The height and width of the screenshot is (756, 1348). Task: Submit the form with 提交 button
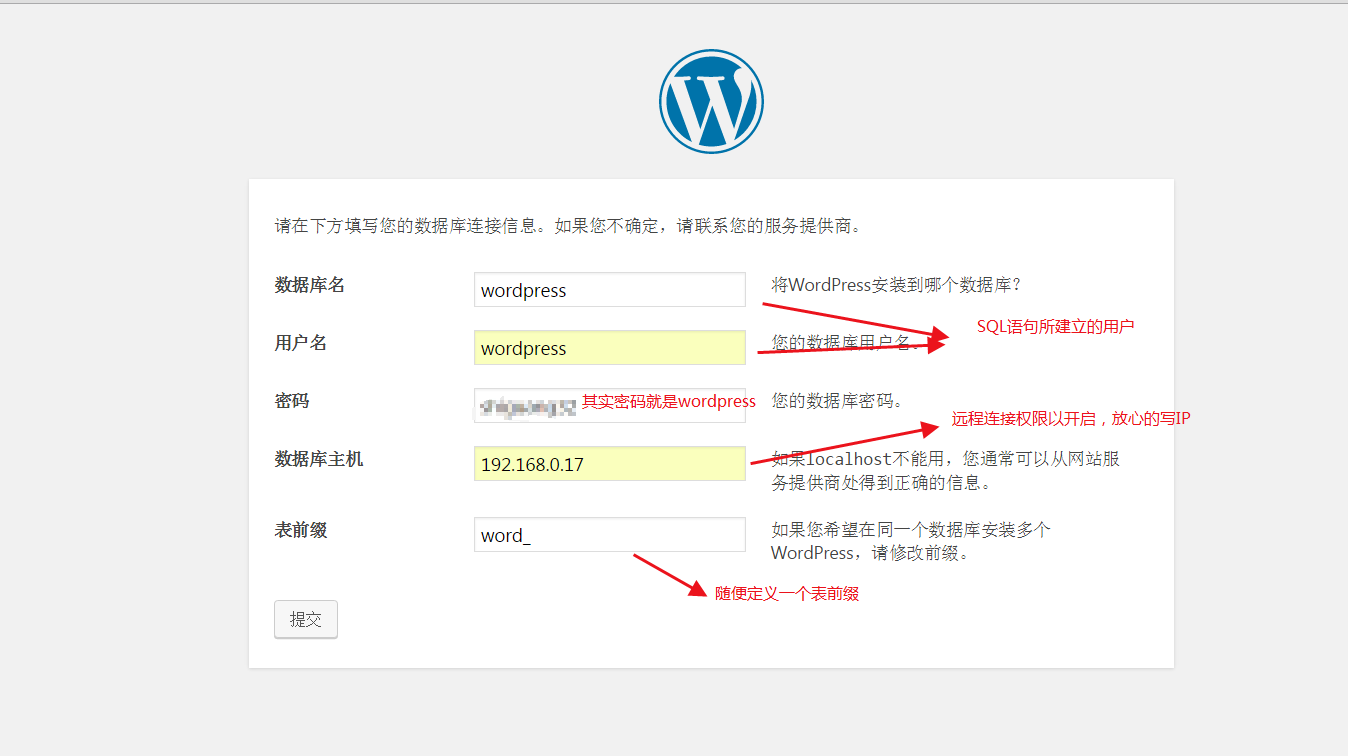pos(306,619)
